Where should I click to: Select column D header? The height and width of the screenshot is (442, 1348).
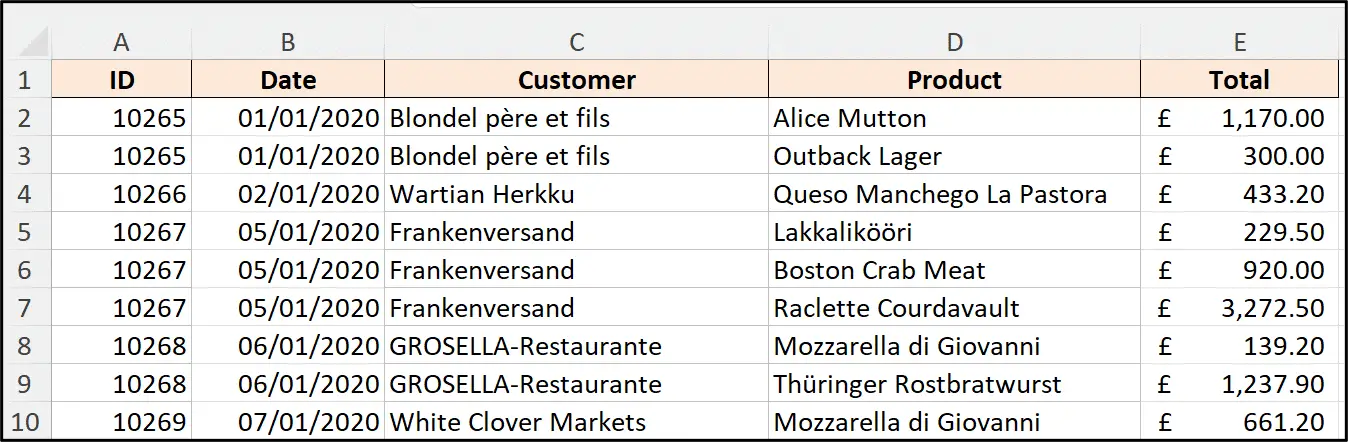point(954,42)
